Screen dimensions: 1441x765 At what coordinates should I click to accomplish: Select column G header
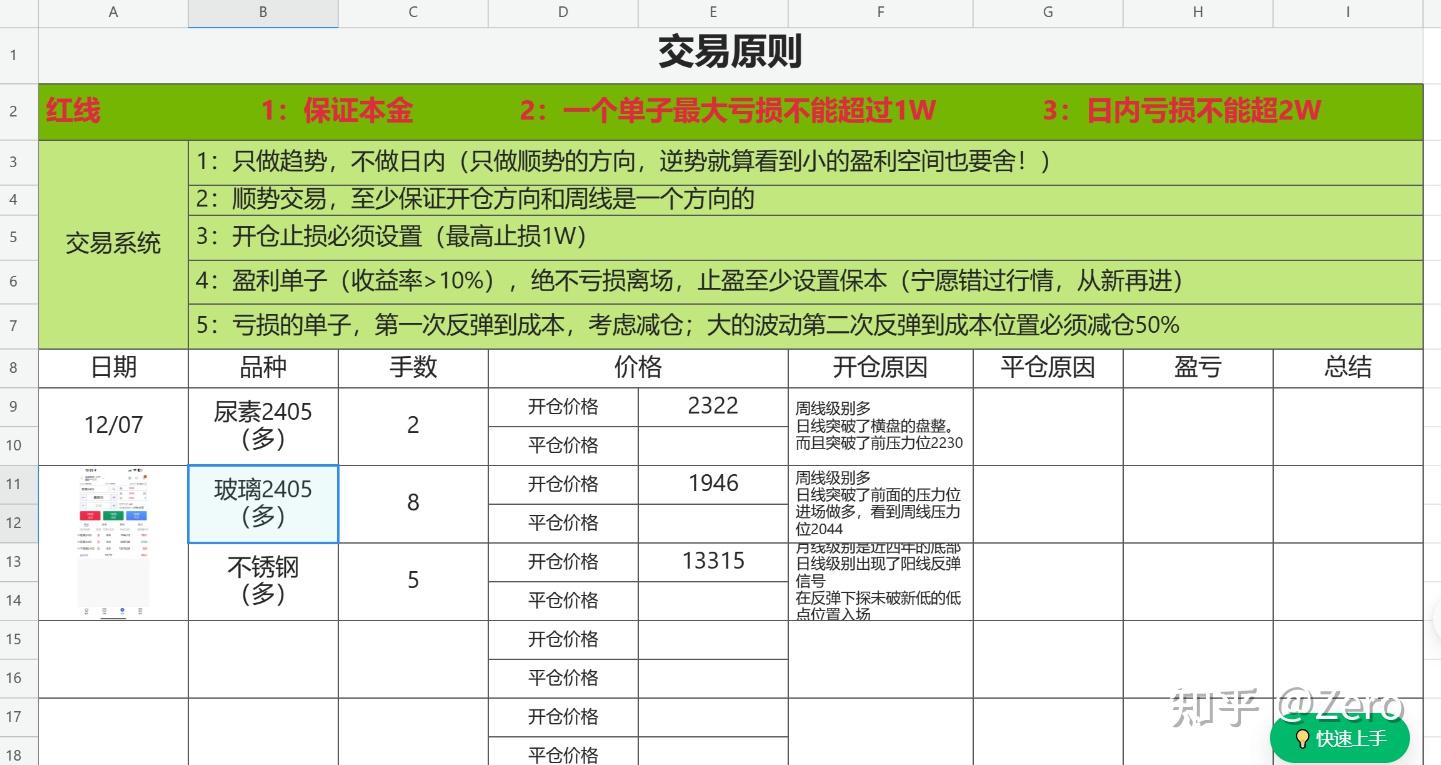pos(1048,13)
